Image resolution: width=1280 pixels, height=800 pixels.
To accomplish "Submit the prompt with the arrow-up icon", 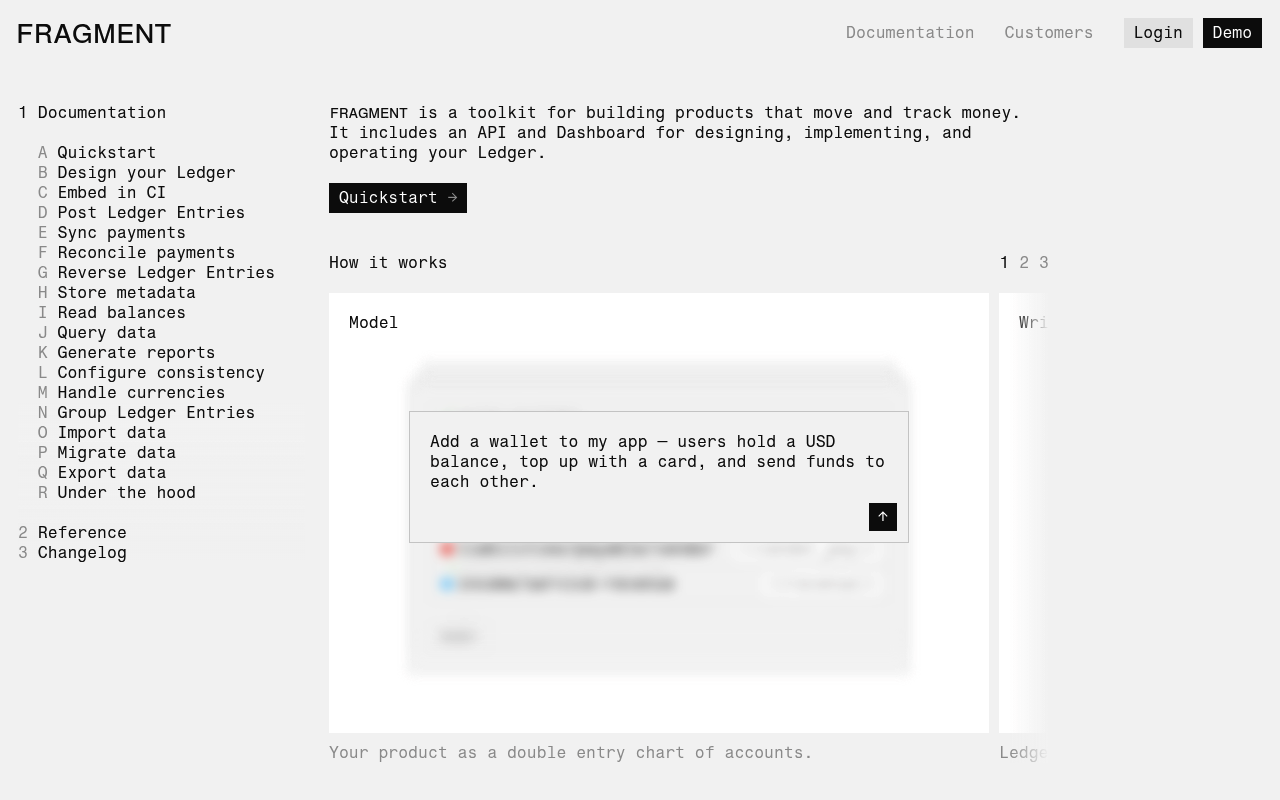I will point(883,517).
